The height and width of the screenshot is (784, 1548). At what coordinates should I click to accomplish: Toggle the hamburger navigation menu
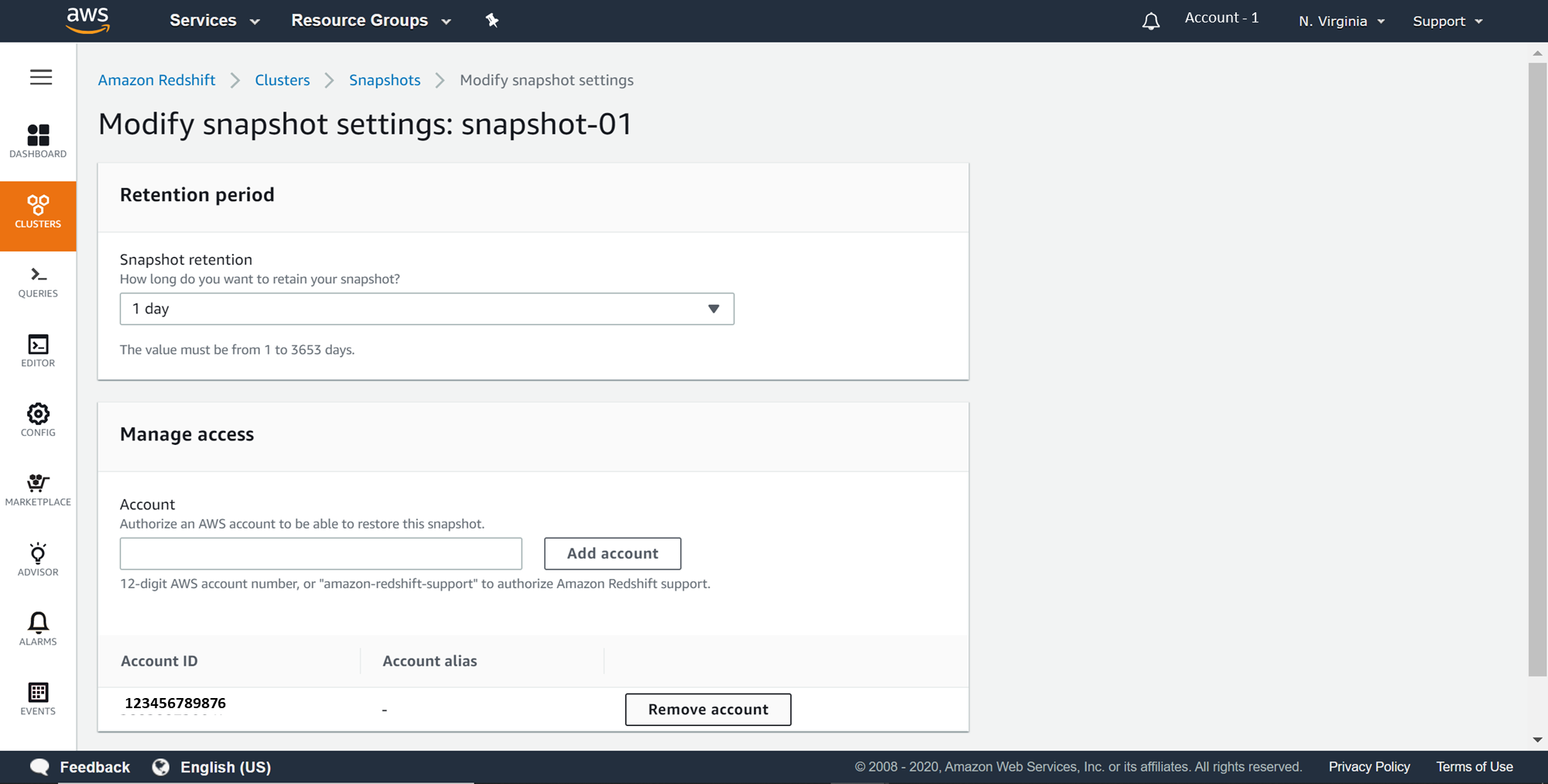41,77
